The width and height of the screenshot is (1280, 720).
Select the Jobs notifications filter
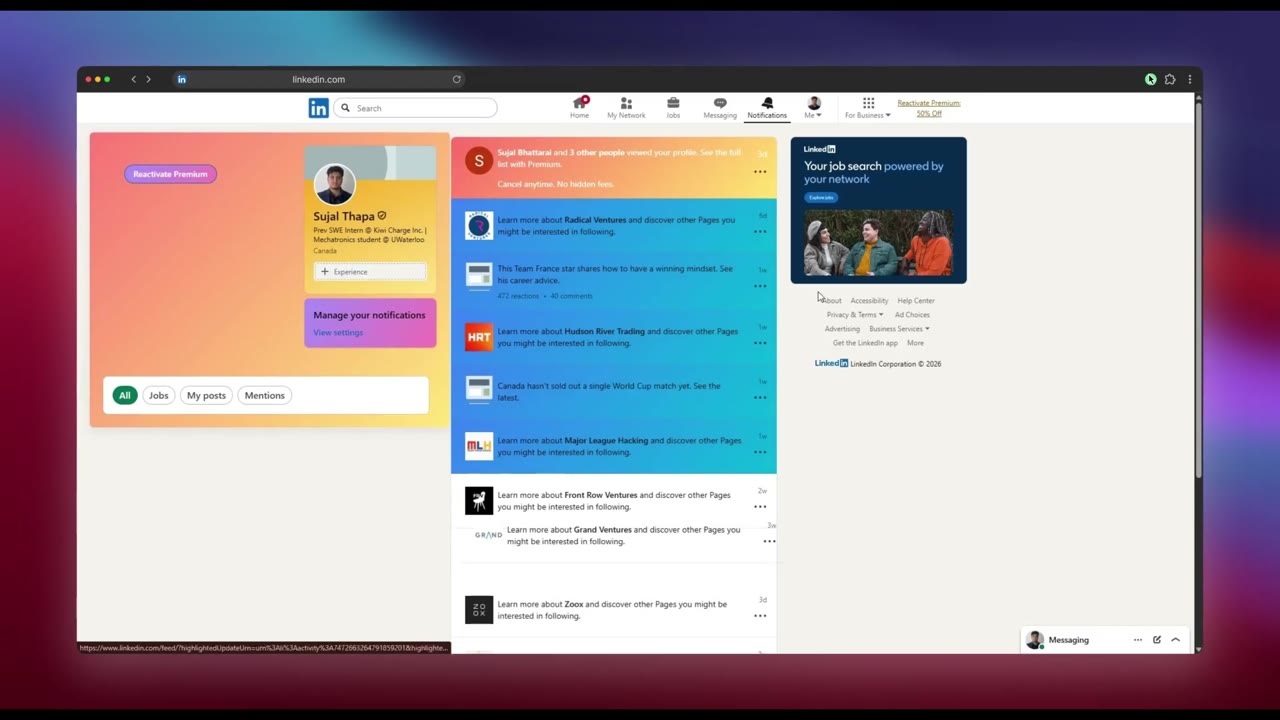coord(159,395)
